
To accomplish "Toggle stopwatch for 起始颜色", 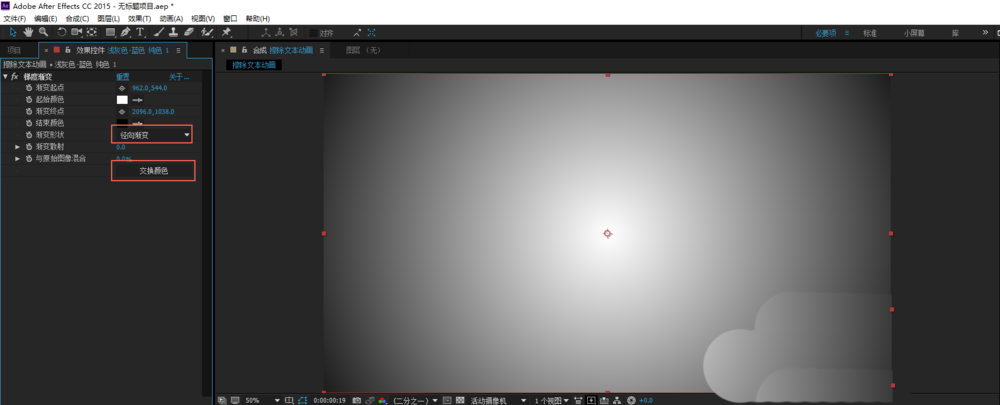I will [29, 100].
